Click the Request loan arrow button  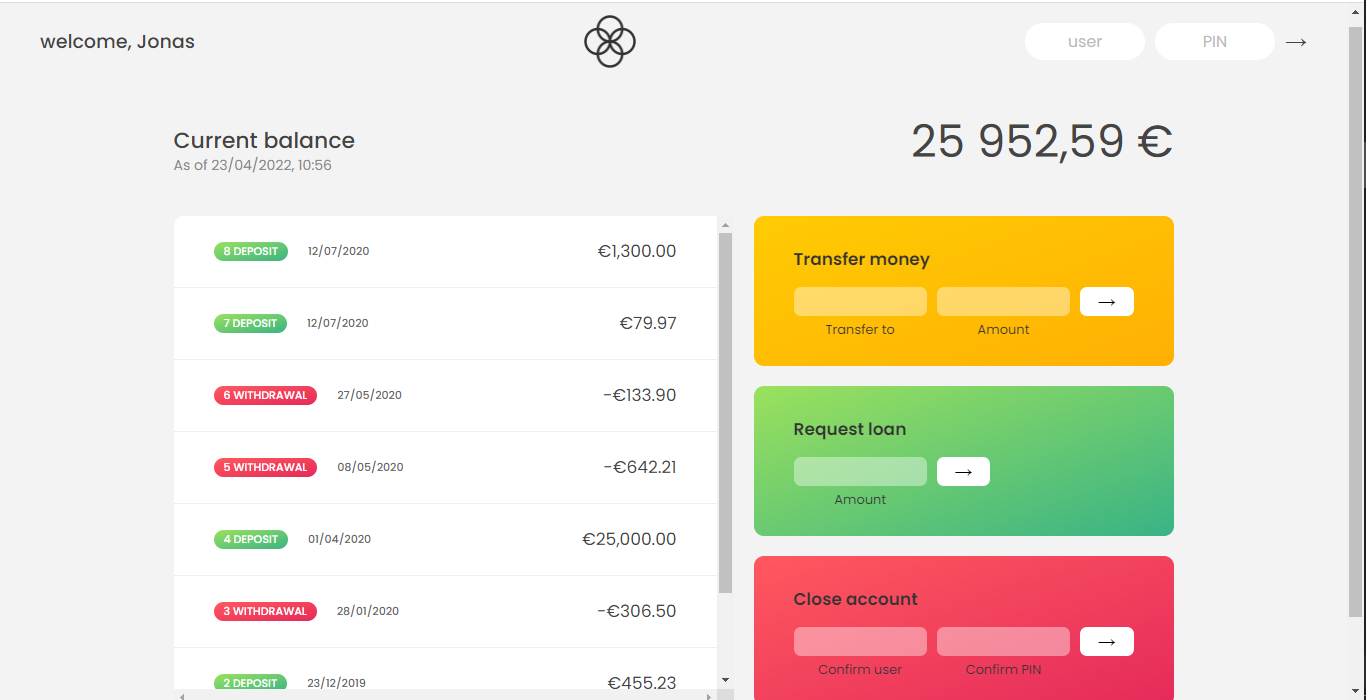click(x=962, y=471)
